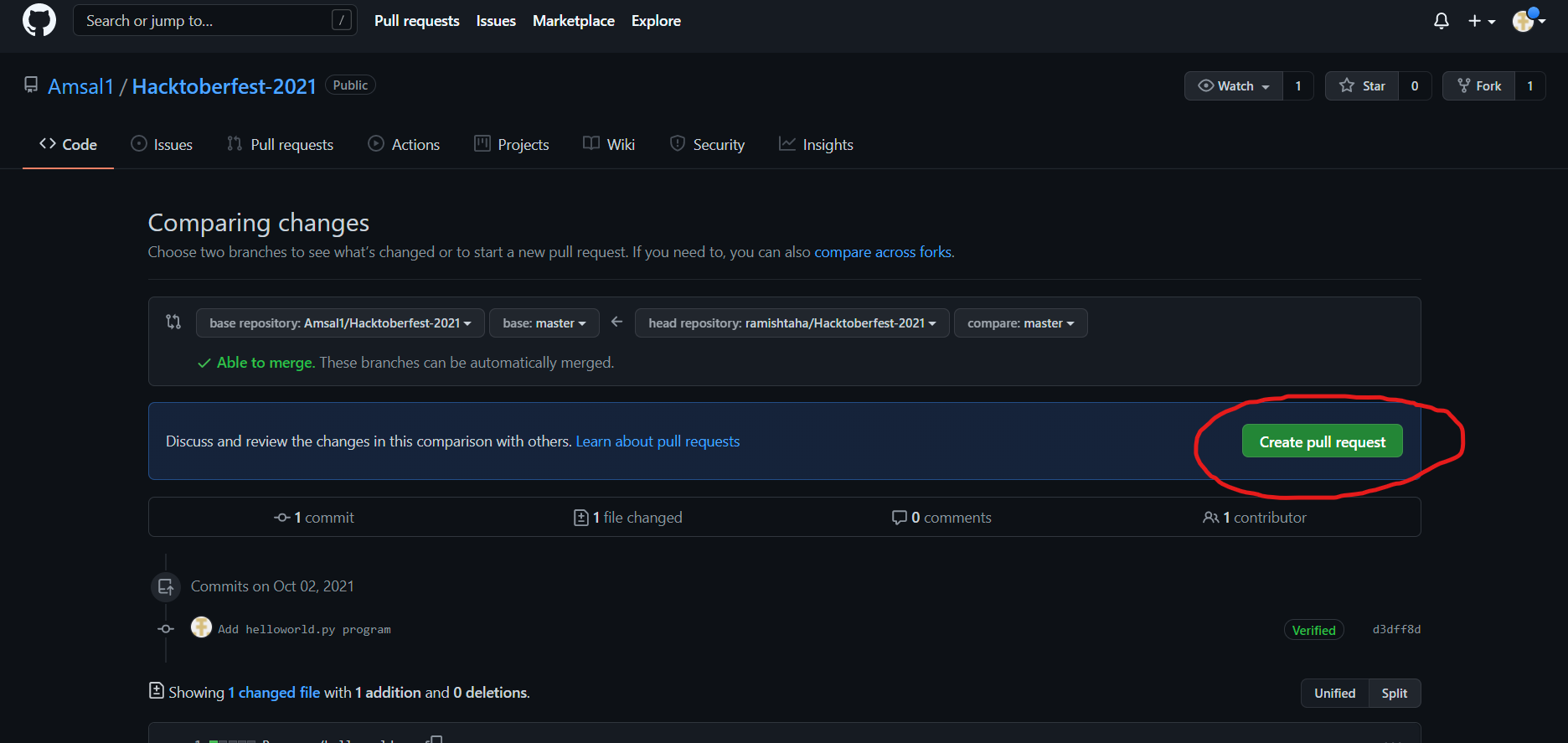Open the 1 changed file link

(274, 693)
